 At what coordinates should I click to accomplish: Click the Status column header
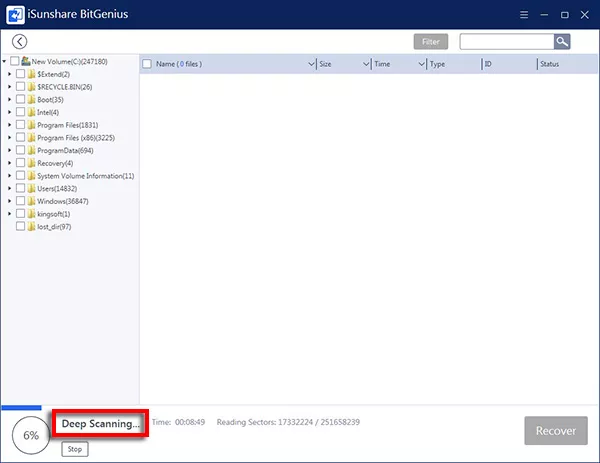point(549,64)
